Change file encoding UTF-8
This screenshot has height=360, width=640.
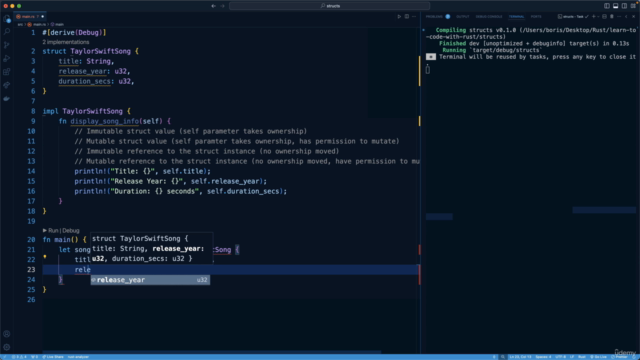tap(560, 357)
